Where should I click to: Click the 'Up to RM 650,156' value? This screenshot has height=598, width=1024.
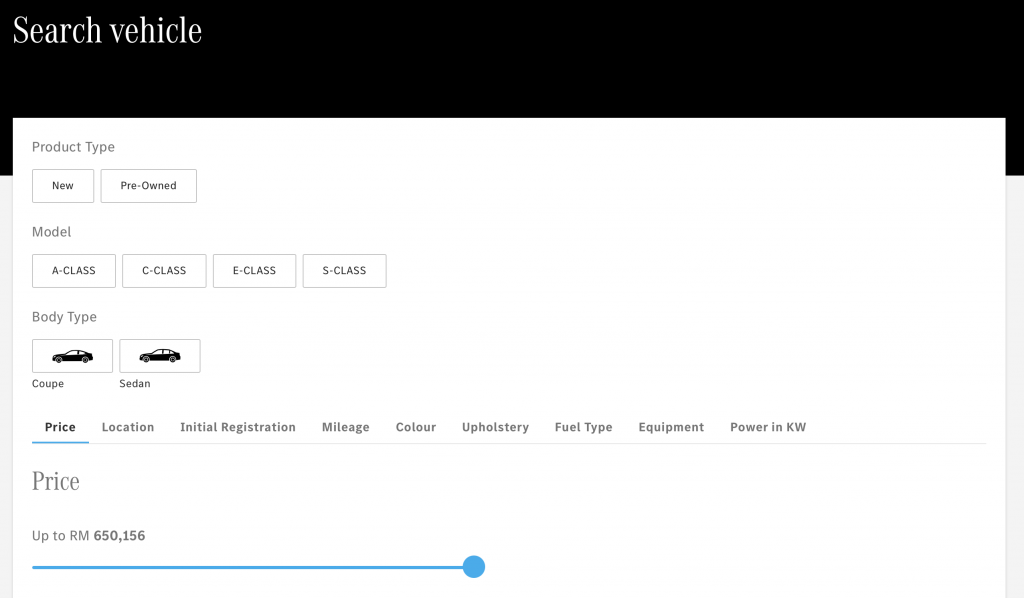coord(89,536)
